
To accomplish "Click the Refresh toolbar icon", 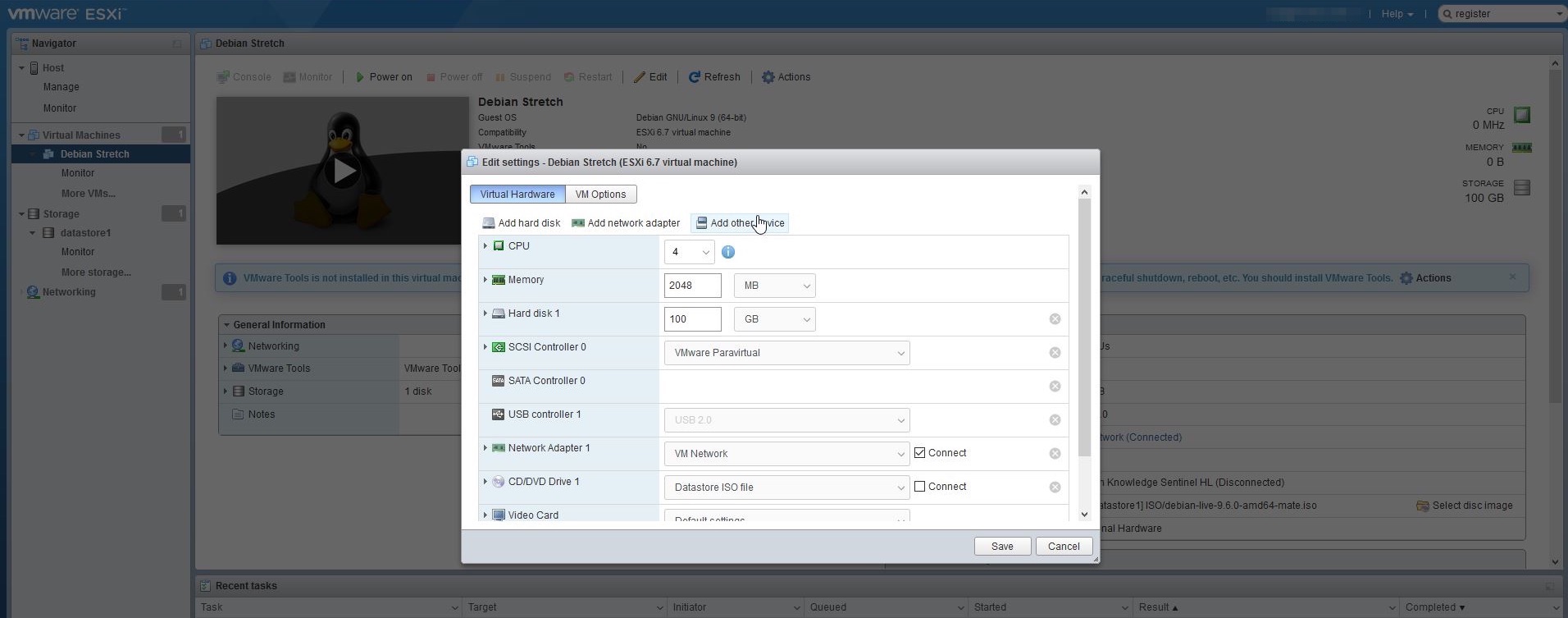I will tap(694, 77).
